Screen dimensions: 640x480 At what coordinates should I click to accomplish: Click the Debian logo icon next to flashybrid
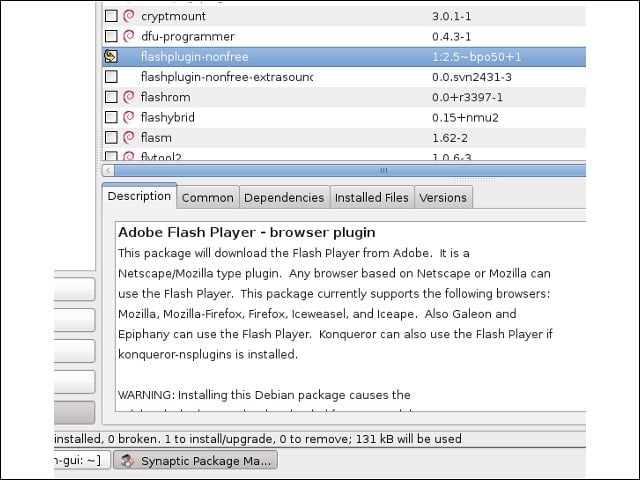pos(129,118)
